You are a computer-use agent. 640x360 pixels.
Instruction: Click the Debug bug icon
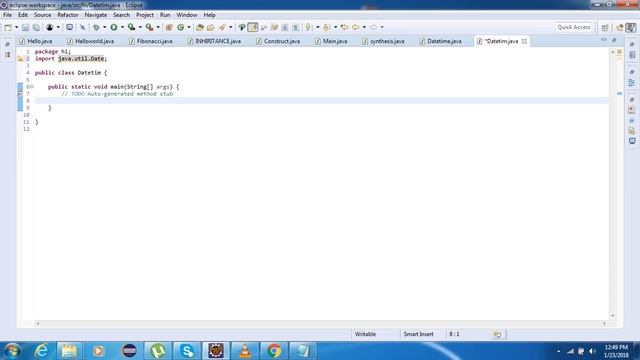coord(96,27)
